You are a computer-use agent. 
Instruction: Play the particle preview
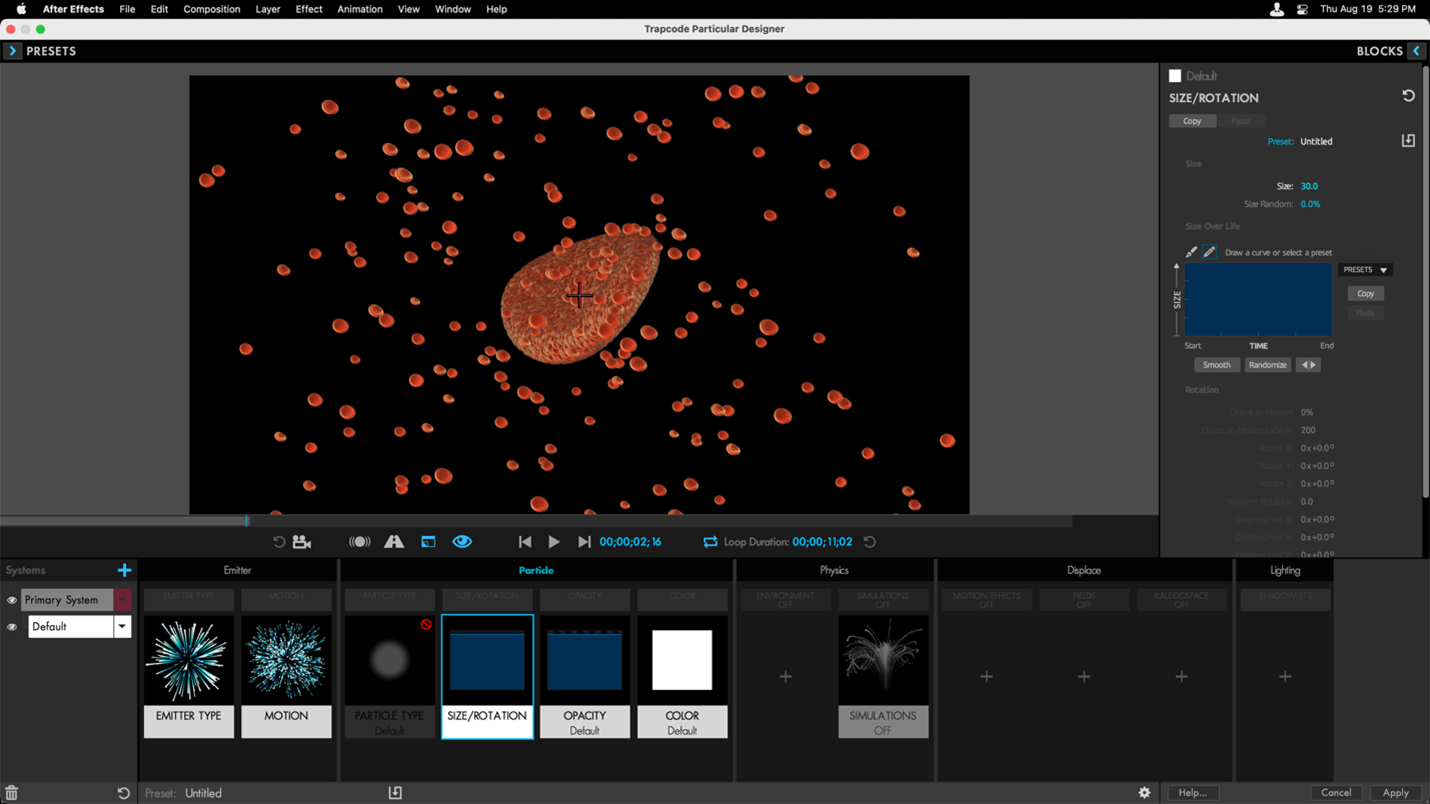click(554, 542)
